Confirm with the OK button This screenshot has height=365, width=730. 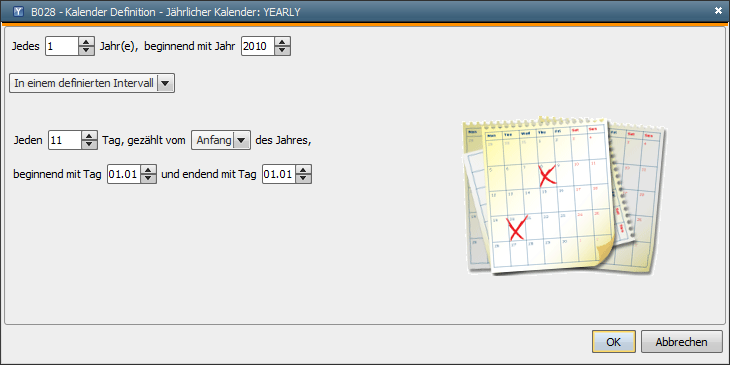[x=614, y=342]
